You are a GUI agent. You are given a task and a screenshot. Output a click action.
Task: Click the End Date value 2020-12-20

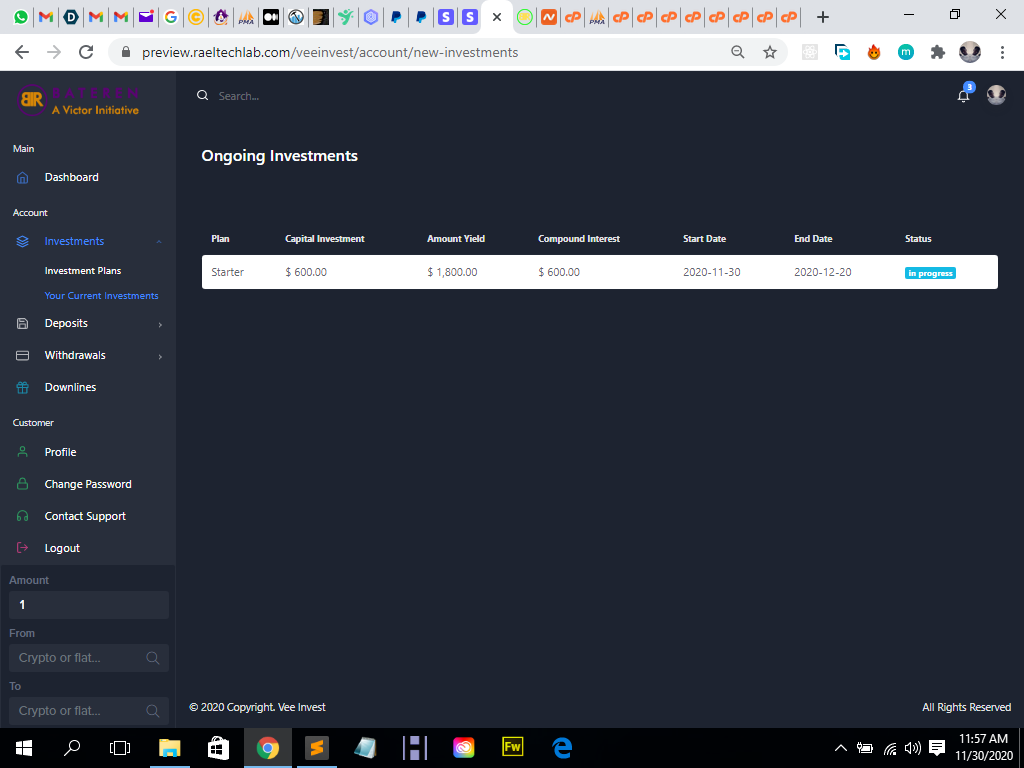click(823, 272)
